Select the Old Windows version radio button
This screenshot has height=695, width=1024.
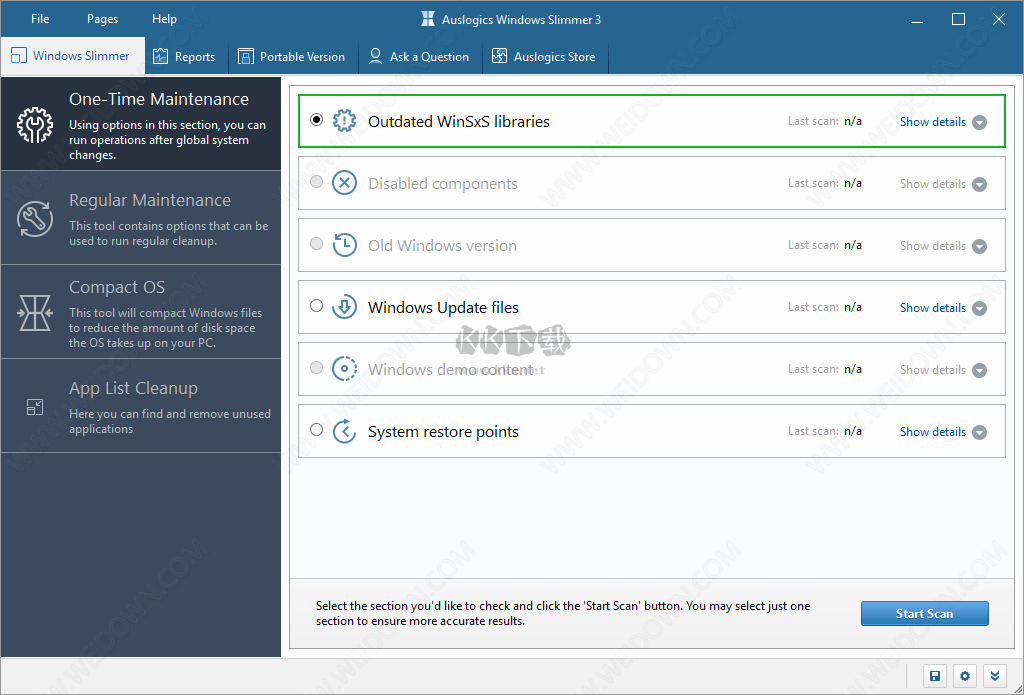tap(316, 244)
